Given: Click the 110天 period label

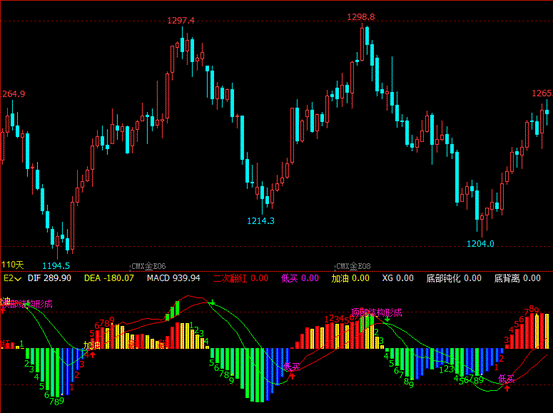Looking at the screenshot, I should [x=13, y=265].
